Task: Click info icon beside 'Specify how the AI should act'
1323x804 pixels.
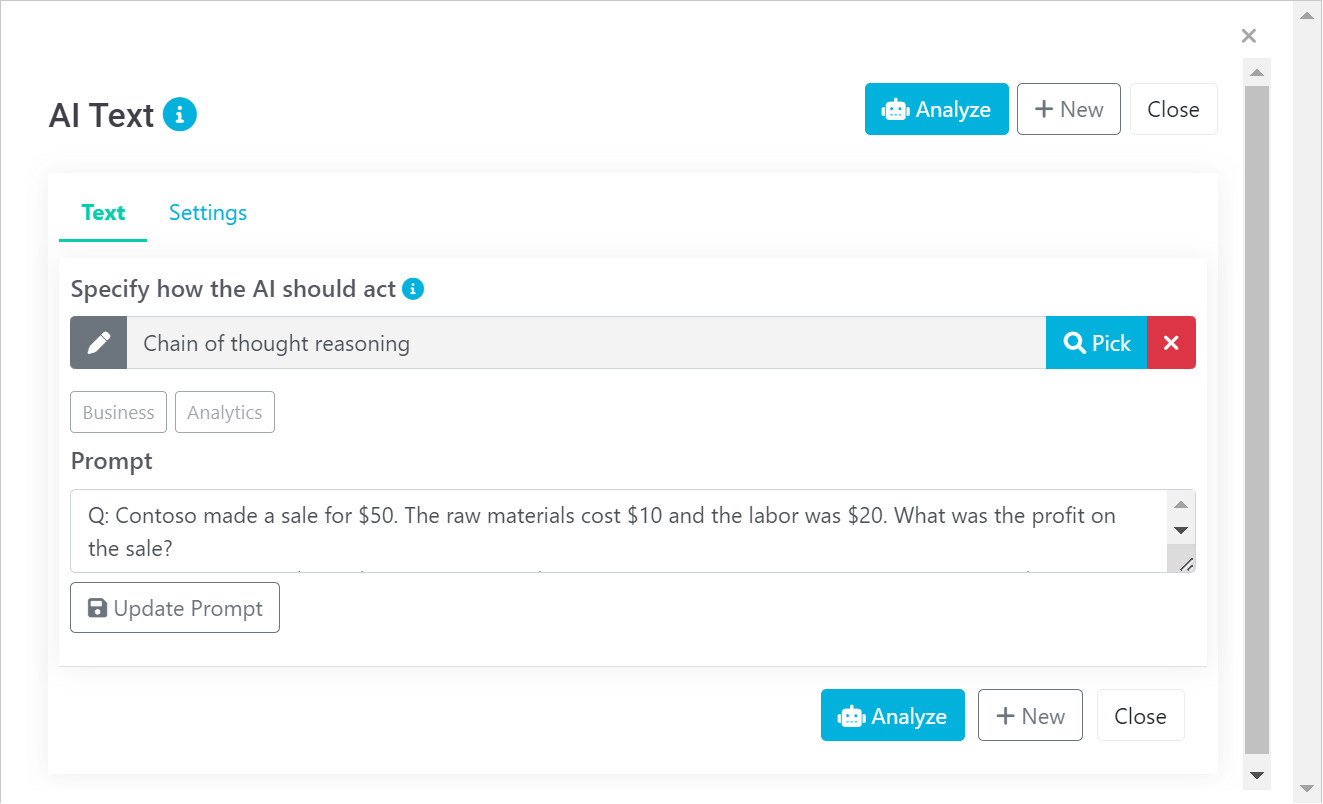Action: [x=412, y=289]
